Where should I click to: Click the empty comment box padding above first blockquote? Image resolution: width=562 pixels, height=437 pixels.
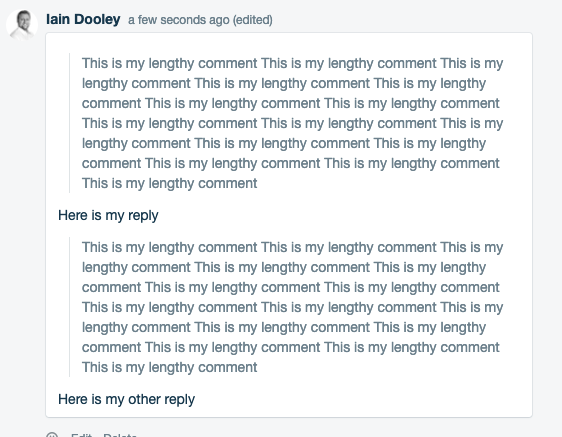point(289,43)
